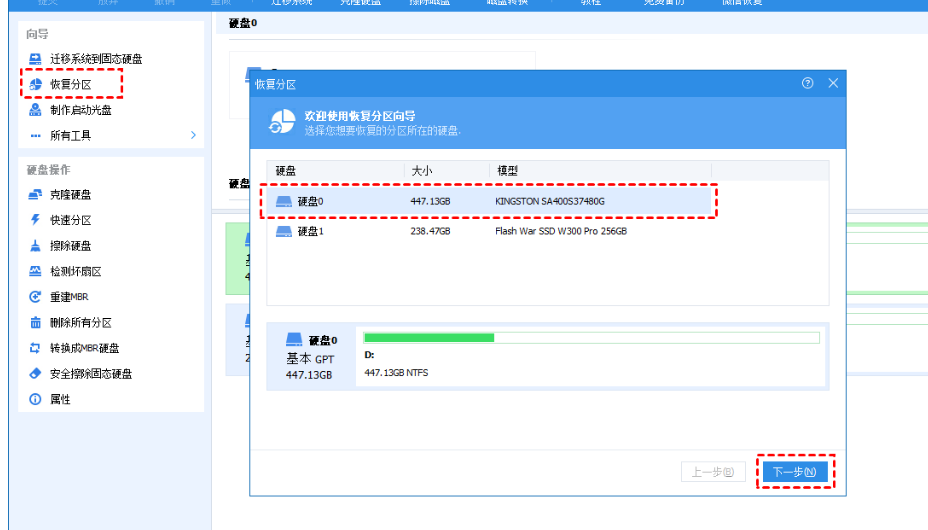Open 属性 of the disk
This screenshot has height=530, width=928.
(x=60, y=399)
